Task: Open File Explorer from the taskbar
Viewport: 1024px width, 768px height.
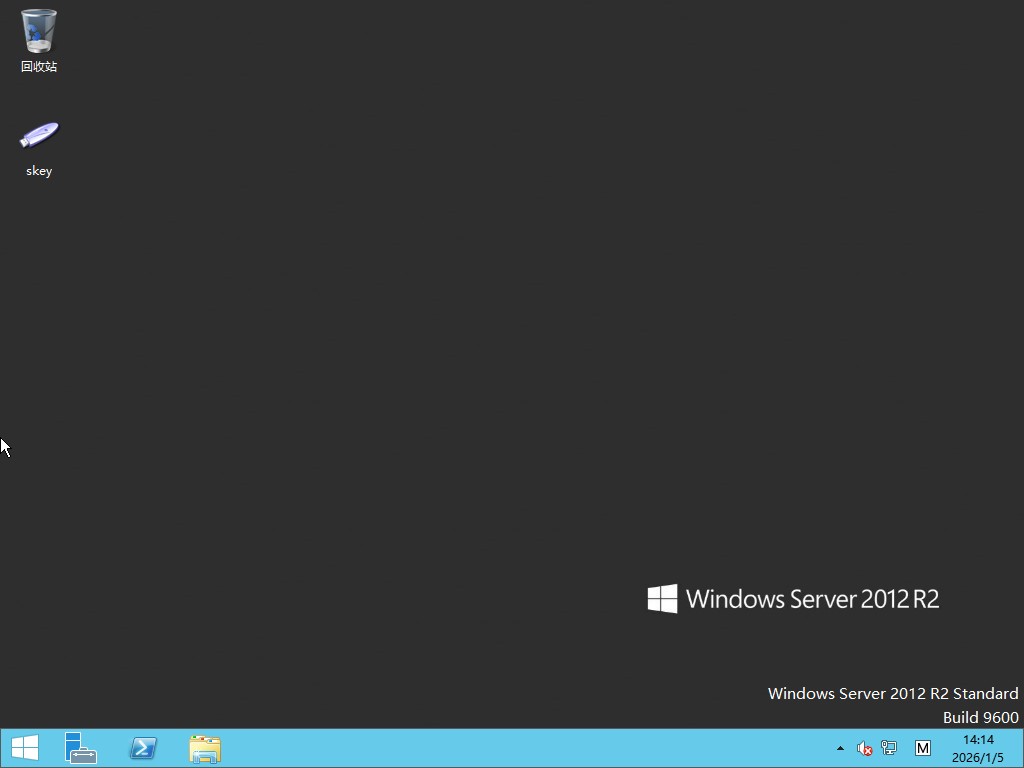Action: coord(205,748)
